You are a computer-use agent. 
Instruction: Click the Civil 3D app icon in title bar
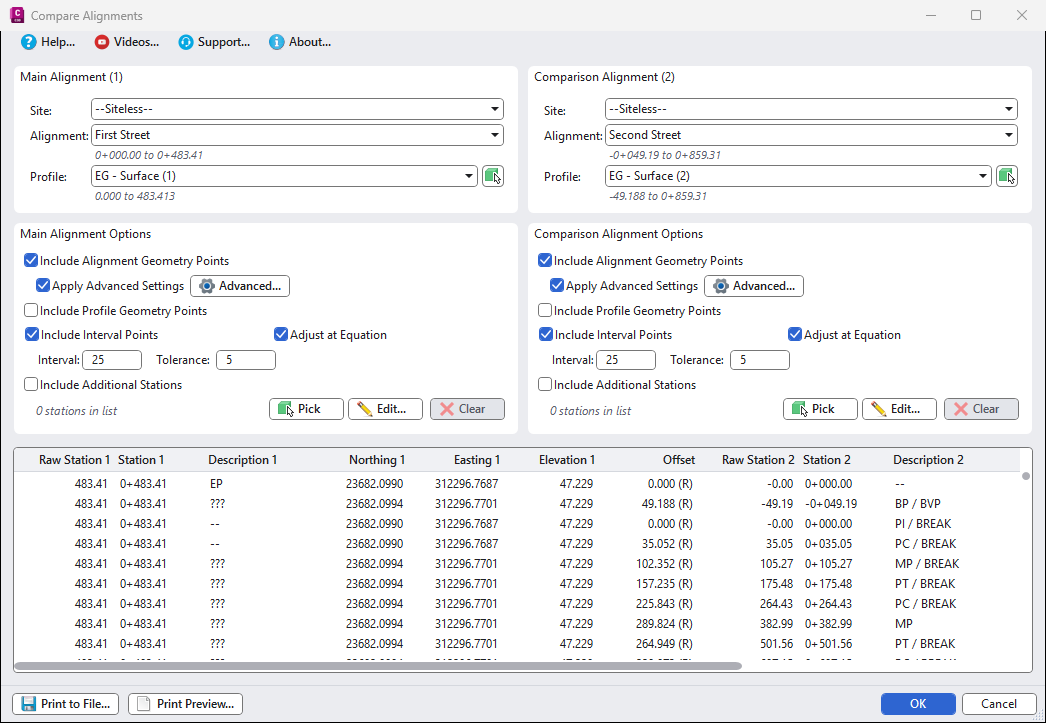[17, 15]
